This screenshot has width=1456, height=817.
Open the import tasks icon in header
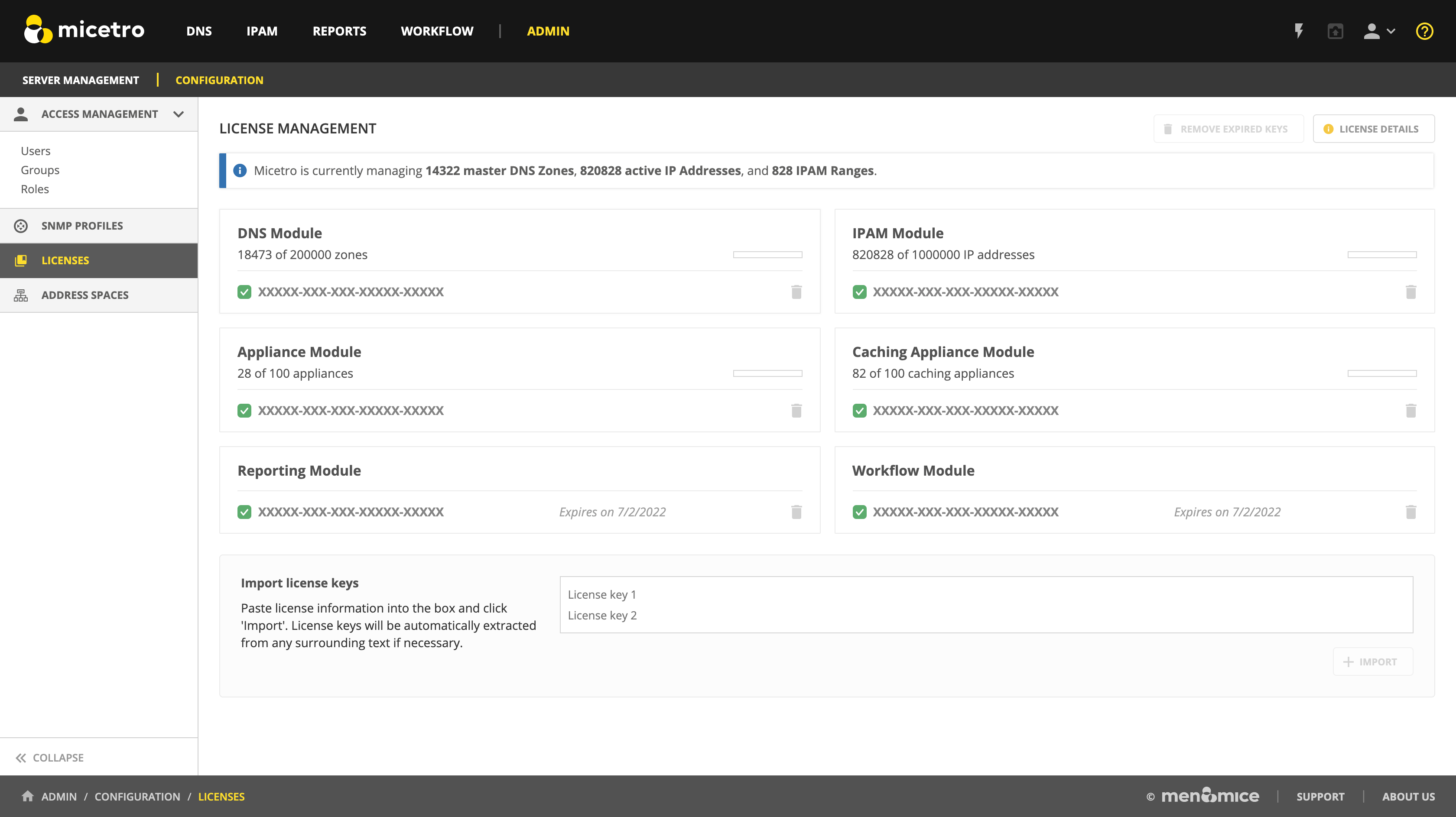click(1335, 31)
